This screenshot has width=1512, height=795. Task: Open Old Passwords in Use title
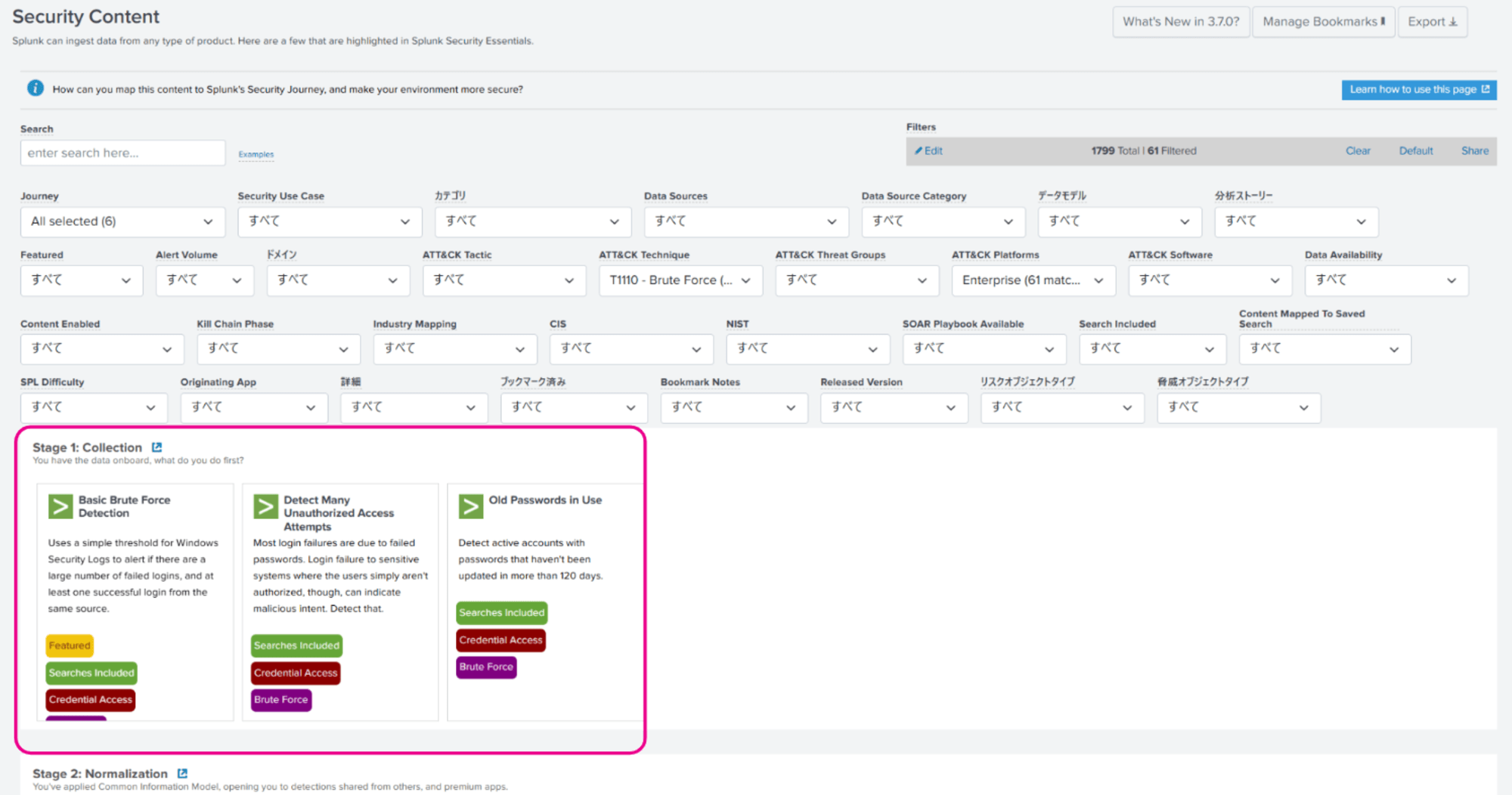pos(545,500)
